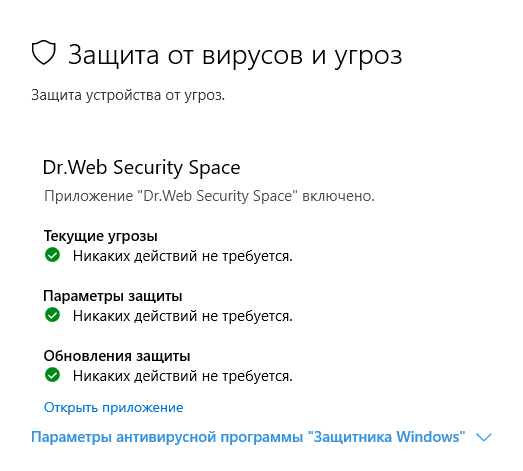This screenshot has width=523, height=471.
Task: Open Параметры антивирусной программы "Защитника Windows" link
Action: 248,437
